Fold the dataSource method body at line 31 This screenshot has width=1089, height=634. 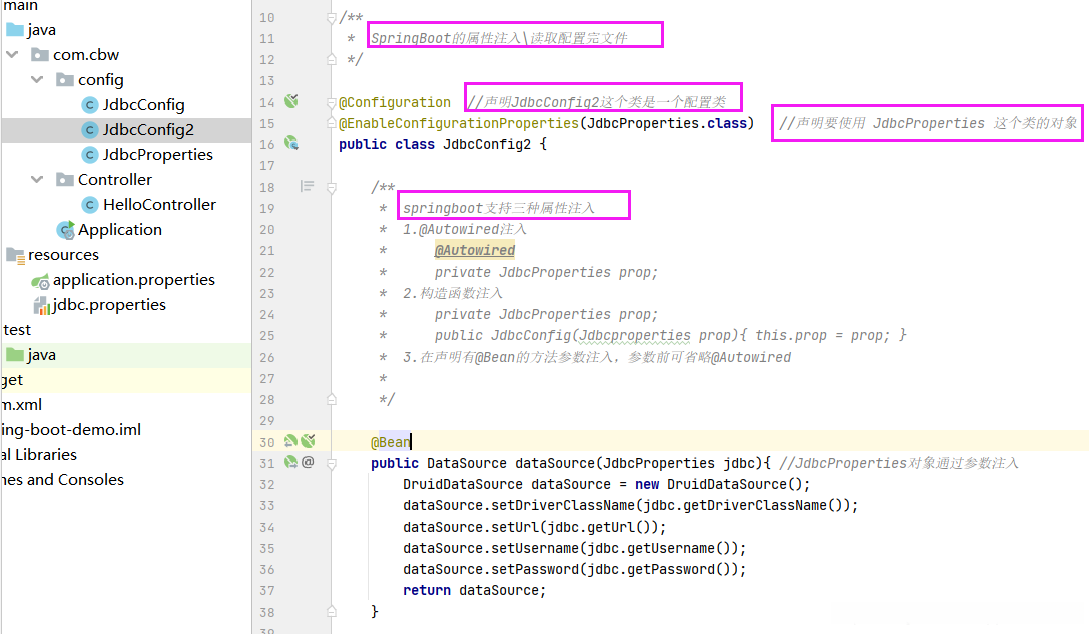coord(332,463)
